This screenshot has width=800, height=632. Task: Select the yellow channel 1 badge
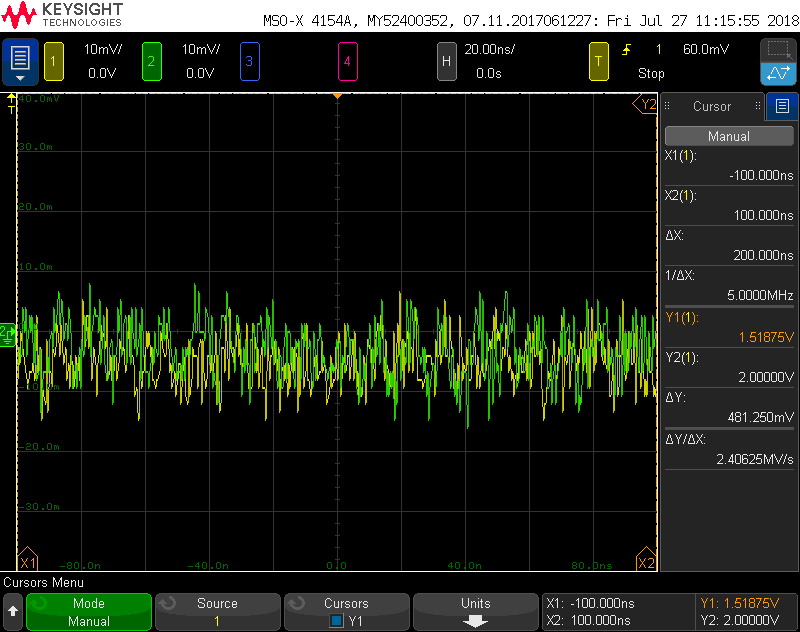(x=53, y=61)
